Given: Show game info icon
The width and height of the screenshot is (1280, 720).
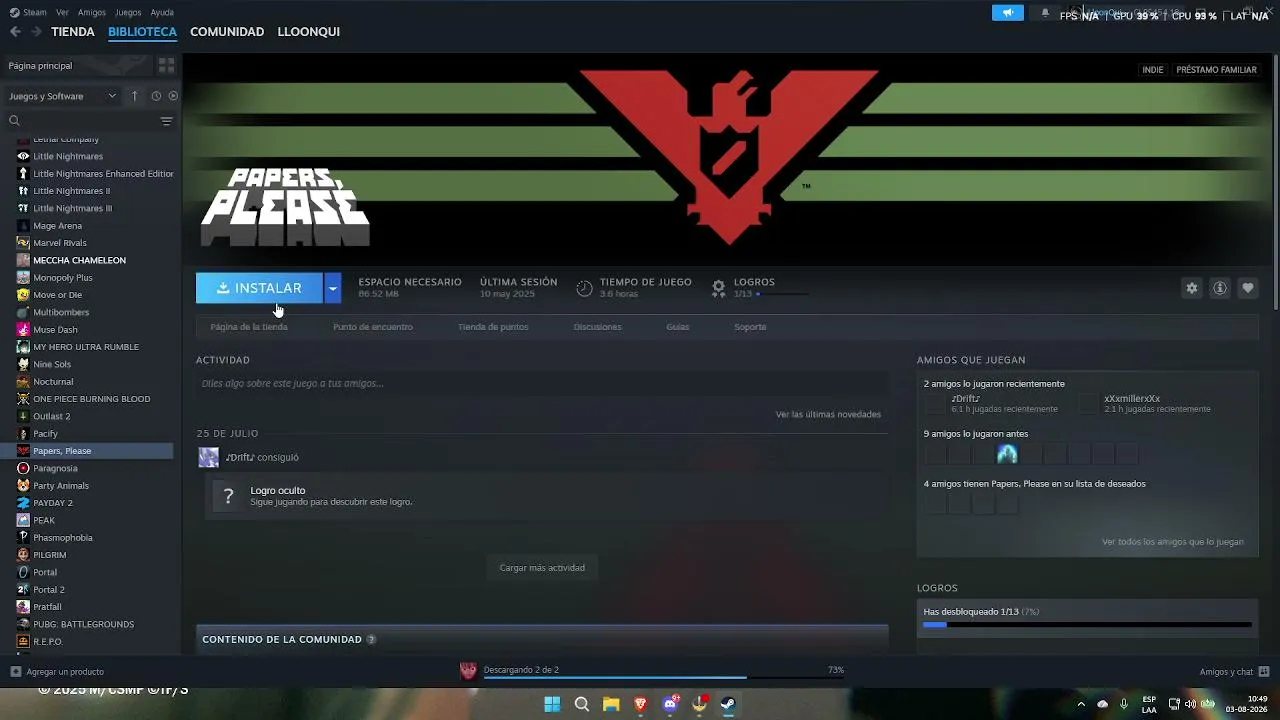Looking at the screenshot, I should click(x=1220, y=288).
